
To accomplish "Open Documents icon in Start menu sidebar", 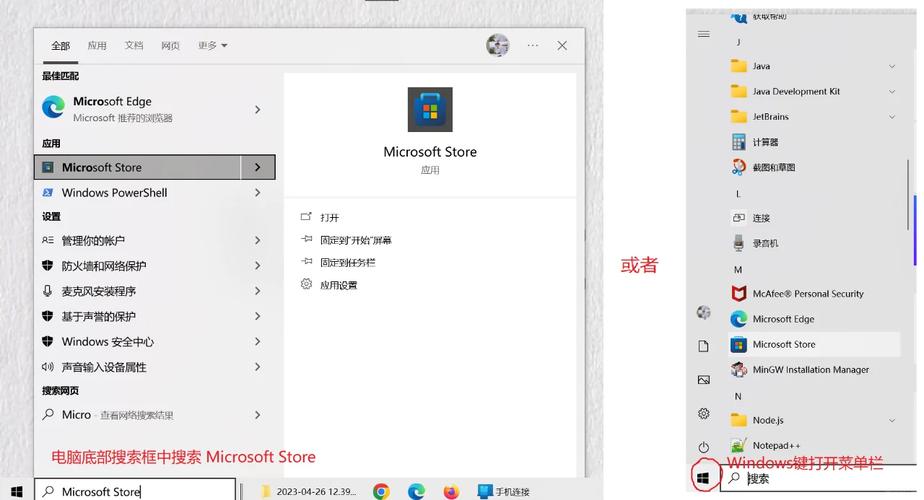I will pyautogui.click(x=704, y=346).
